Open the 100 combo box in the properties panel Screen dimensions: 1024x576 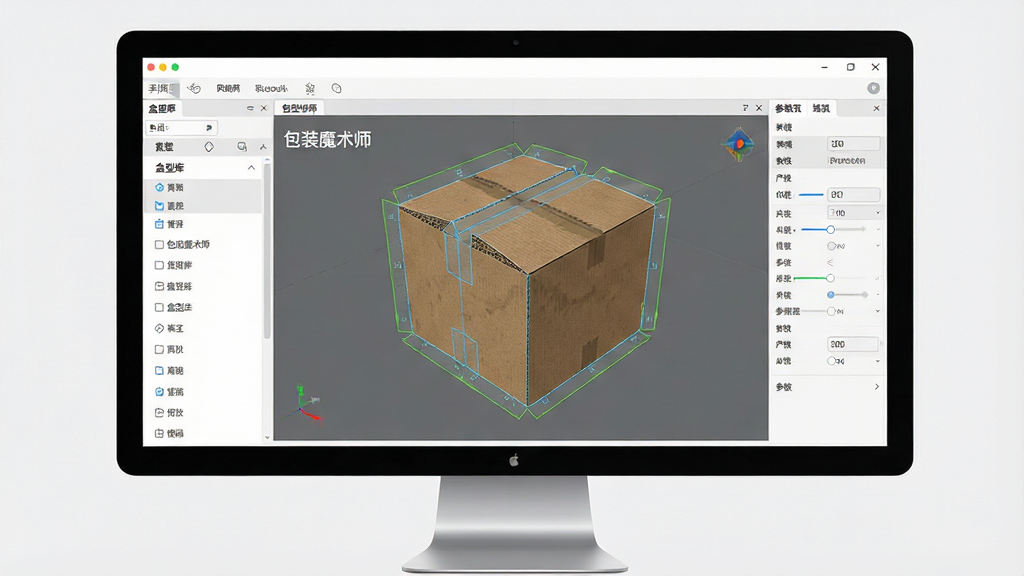click(855, 213)
